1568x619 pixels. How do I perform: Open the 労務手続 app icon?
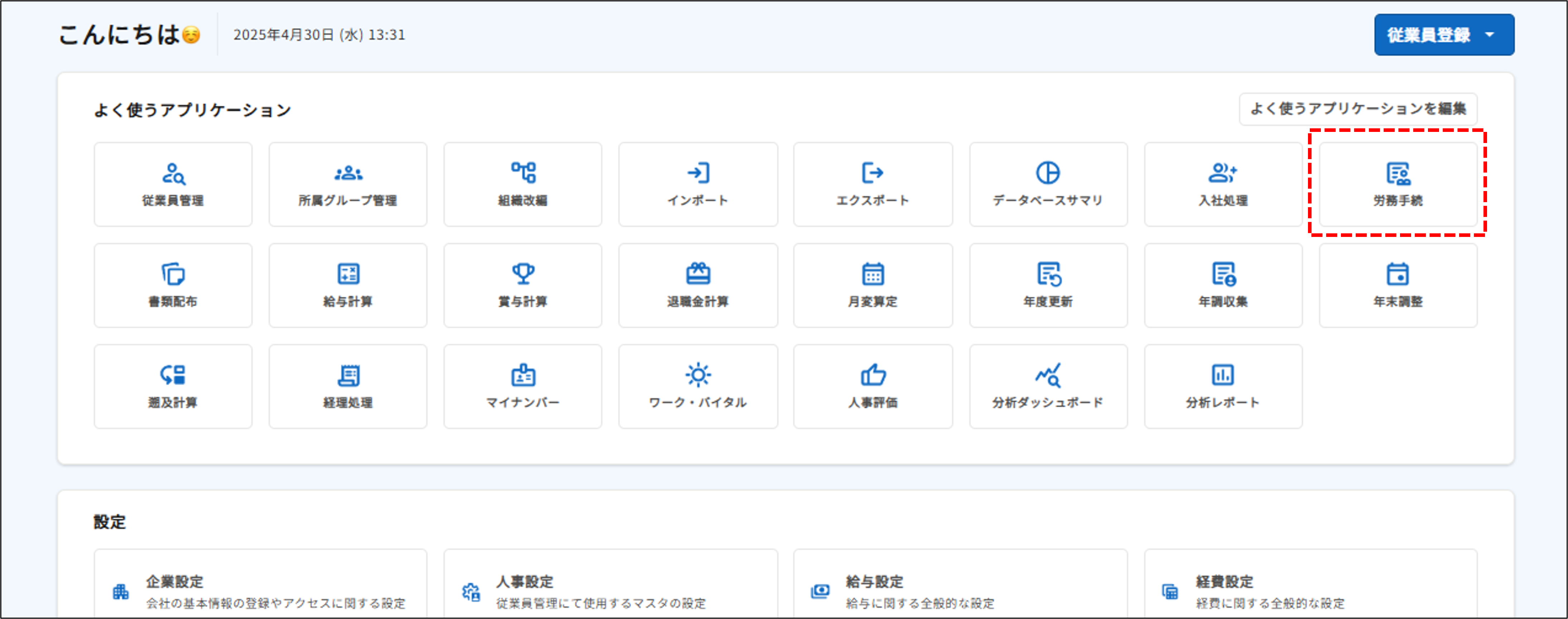coord(1398,184)
